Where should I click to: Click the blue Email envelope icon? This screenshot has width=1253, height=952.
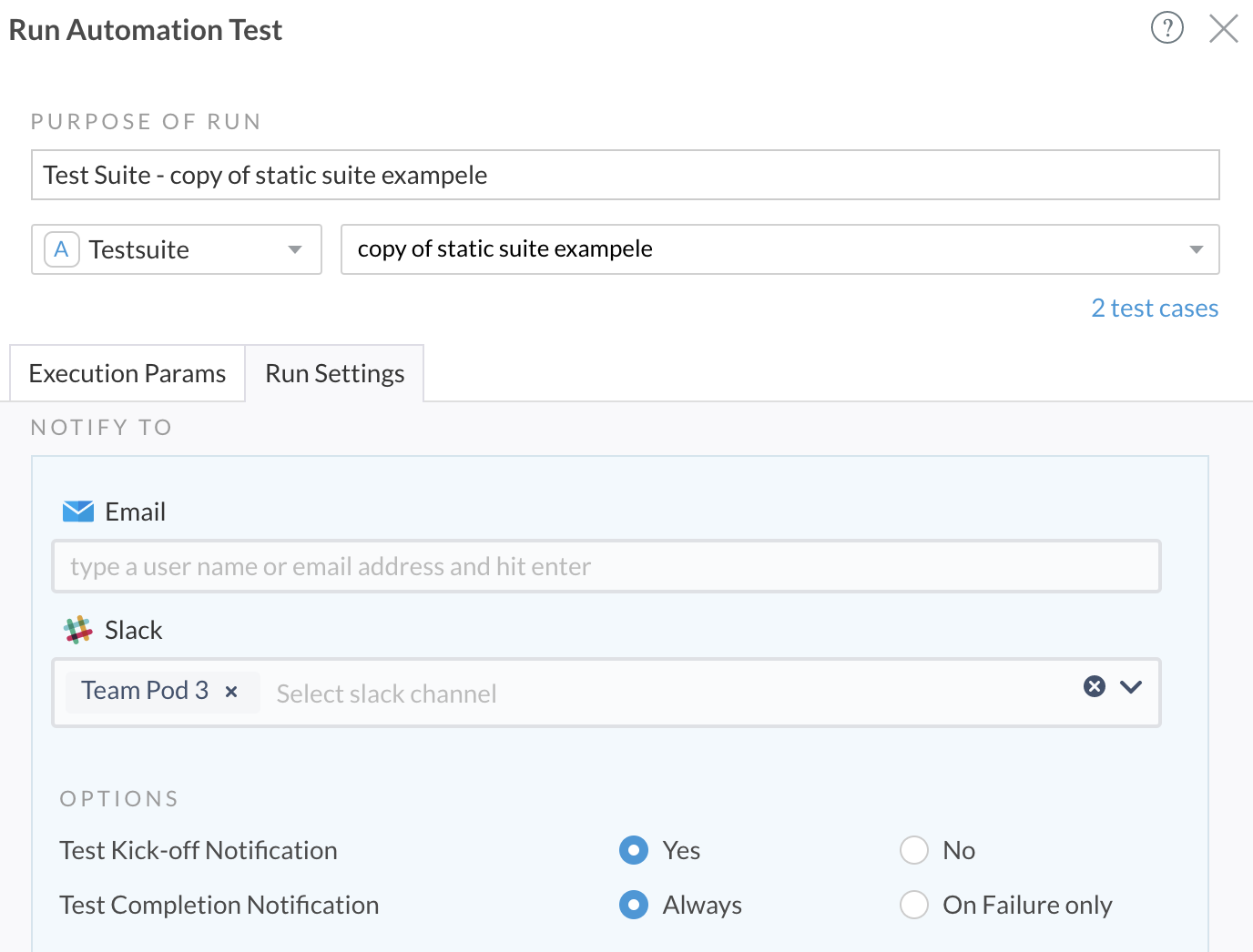(x=78, y=511)
